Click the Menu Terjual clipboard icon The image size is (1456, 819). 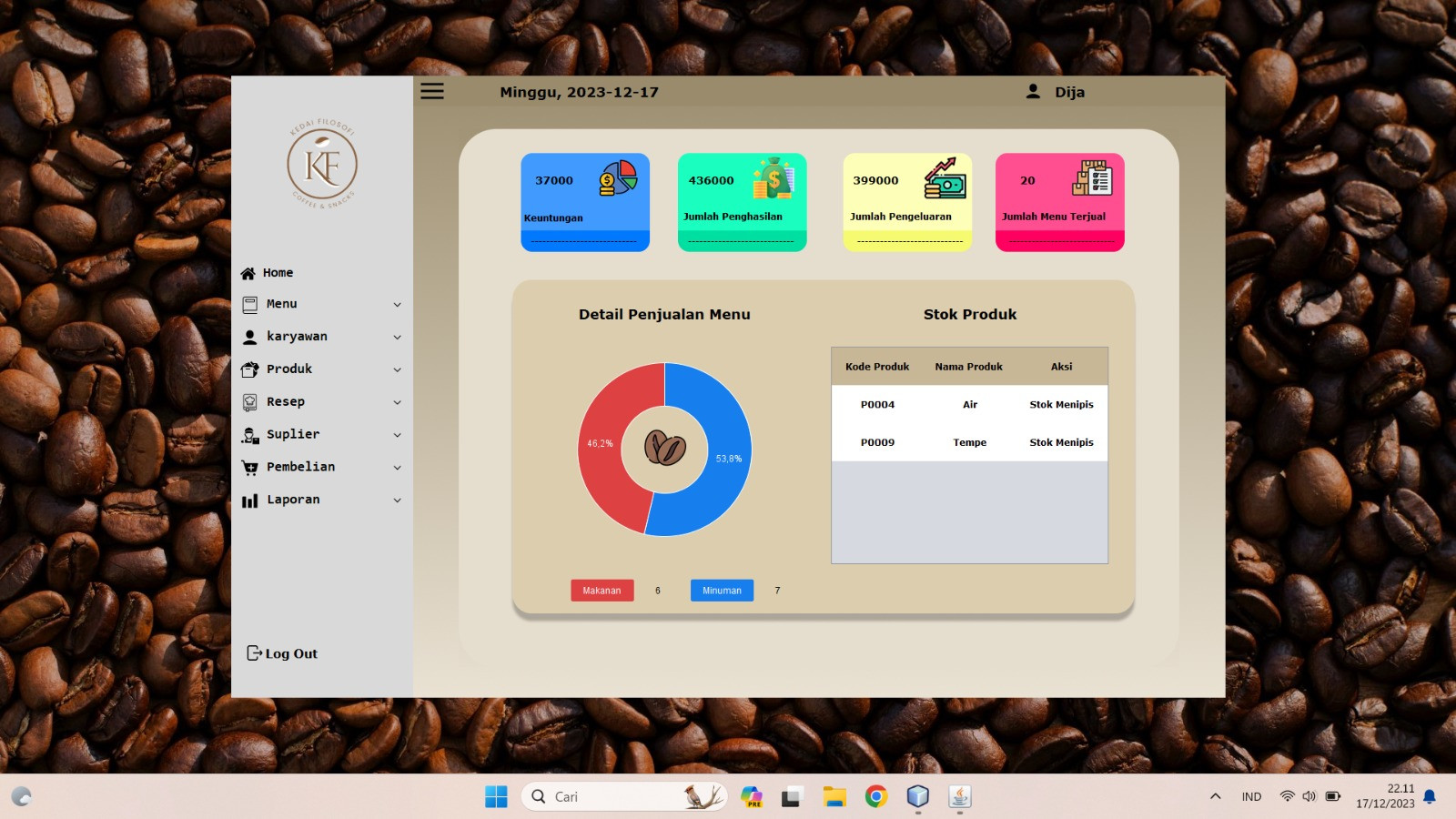point(1092,178)
